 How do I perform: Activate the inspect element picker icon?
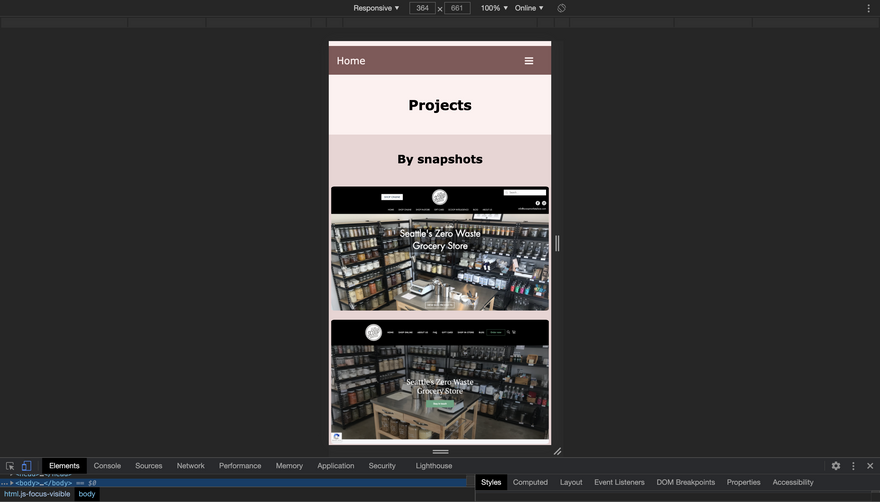(x=10, y=466)
